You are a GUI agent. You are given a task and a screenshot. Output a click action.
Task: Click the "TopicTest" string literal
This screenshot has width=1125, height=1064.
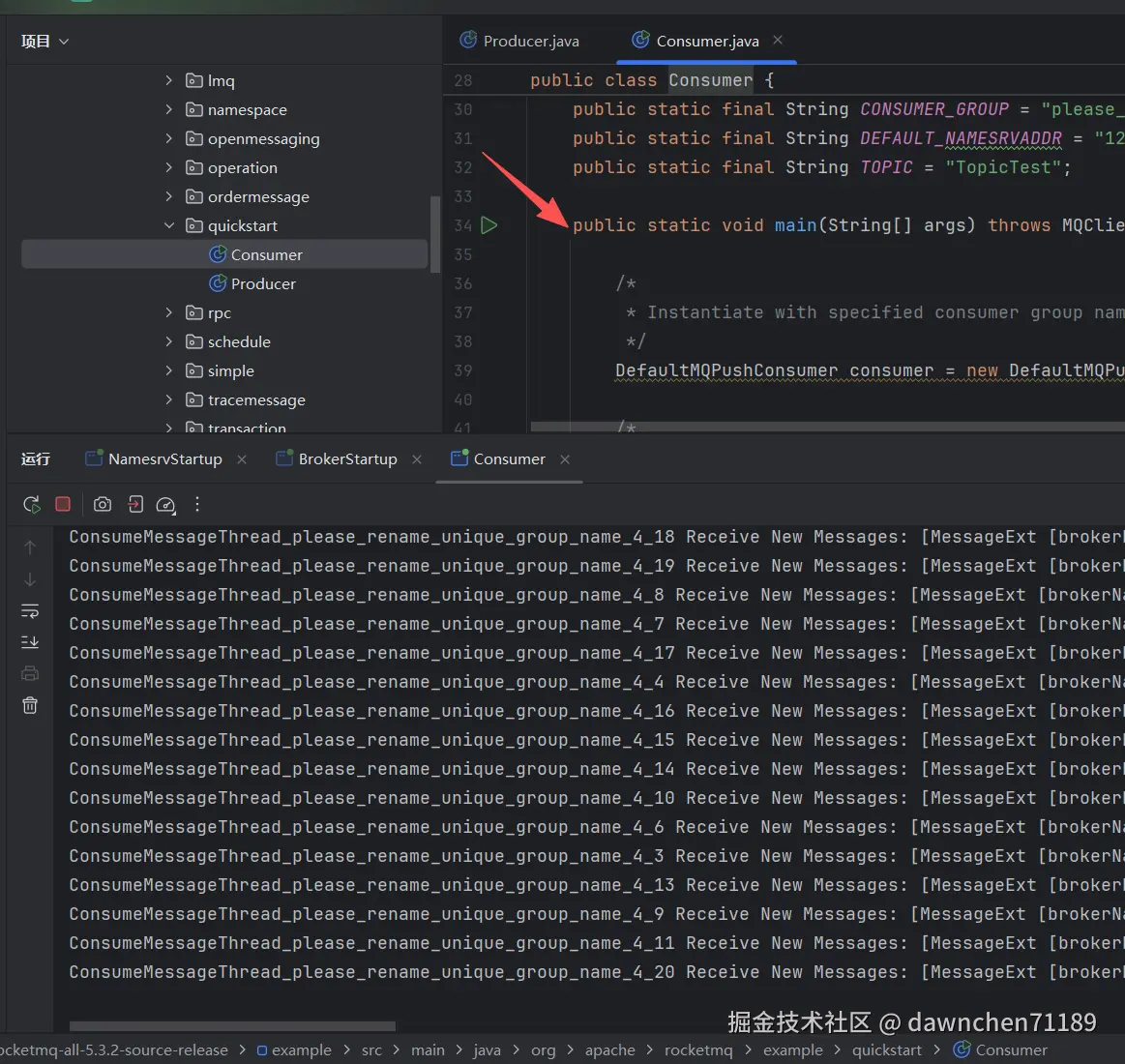[1003, 167]
